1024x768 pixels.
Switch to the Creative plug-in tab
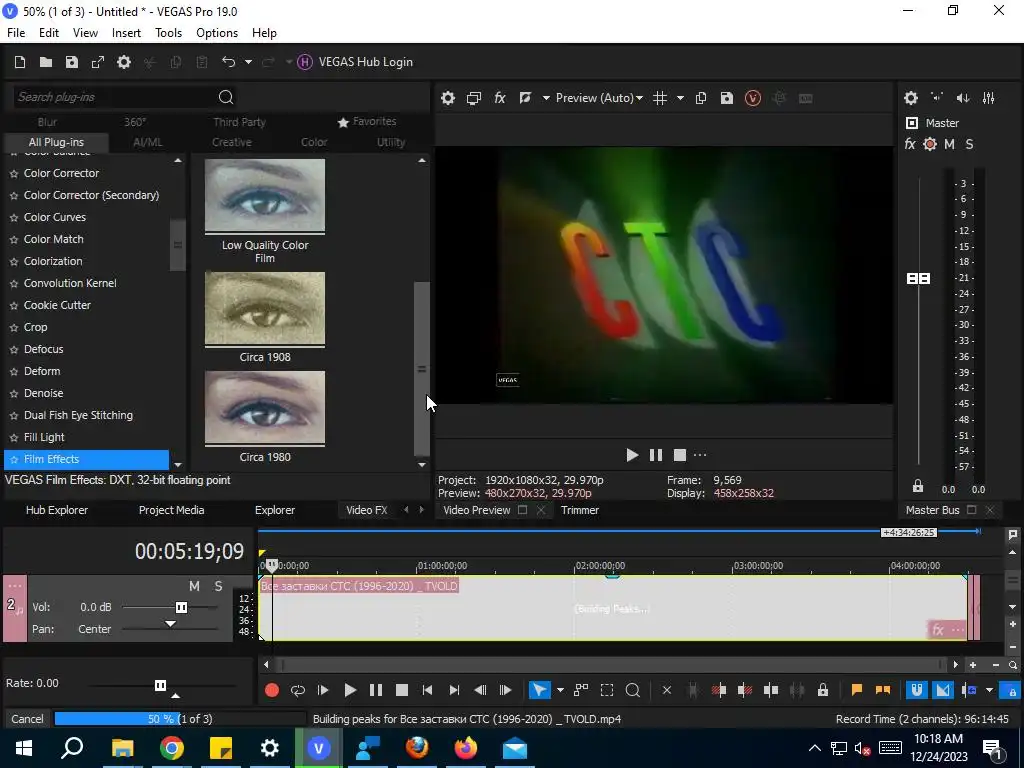[232, 142]
